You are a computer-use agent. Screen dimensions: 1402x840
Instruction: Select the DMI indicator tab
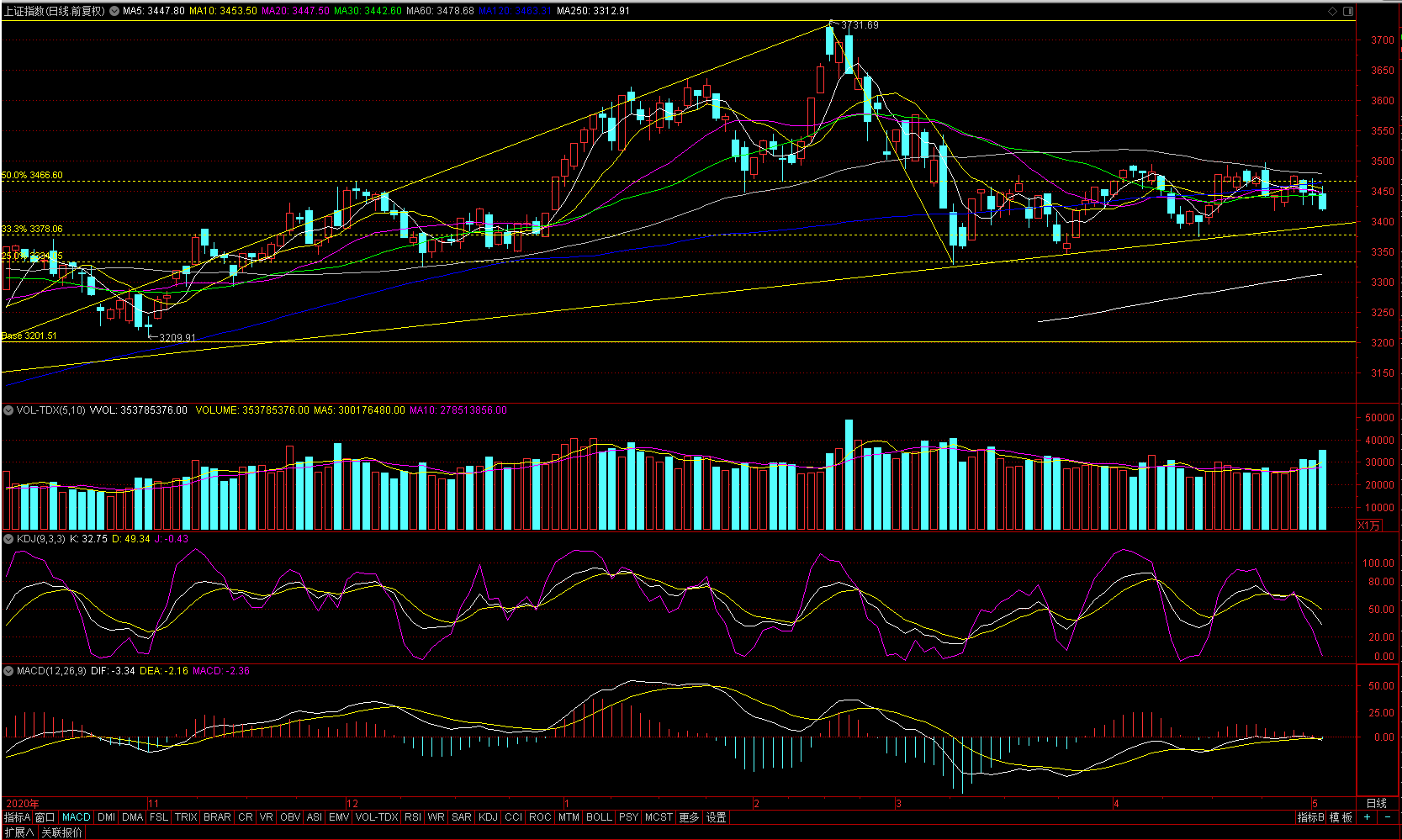click(x=107, y=817)
